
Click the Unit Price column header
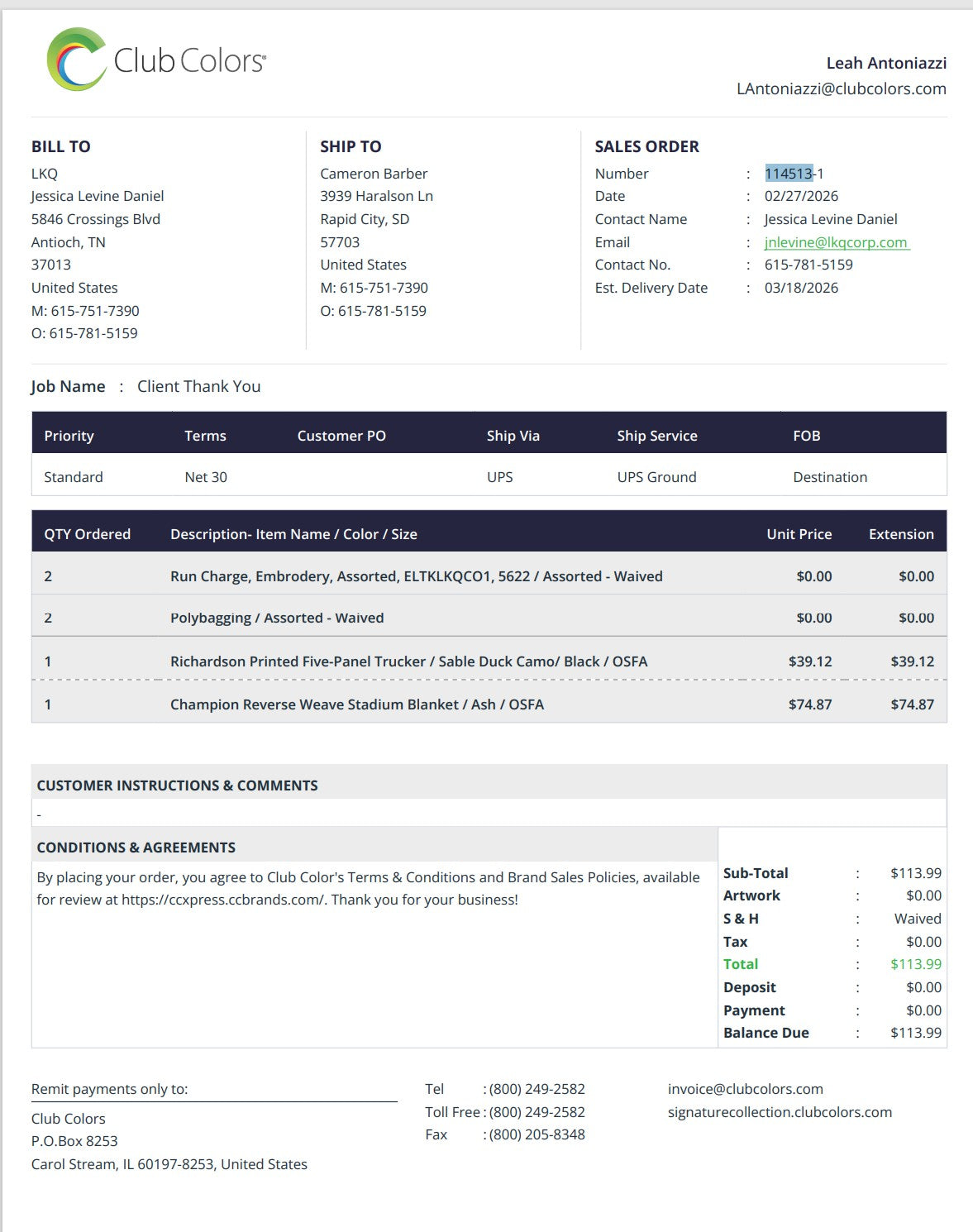[x=799, y=534]
